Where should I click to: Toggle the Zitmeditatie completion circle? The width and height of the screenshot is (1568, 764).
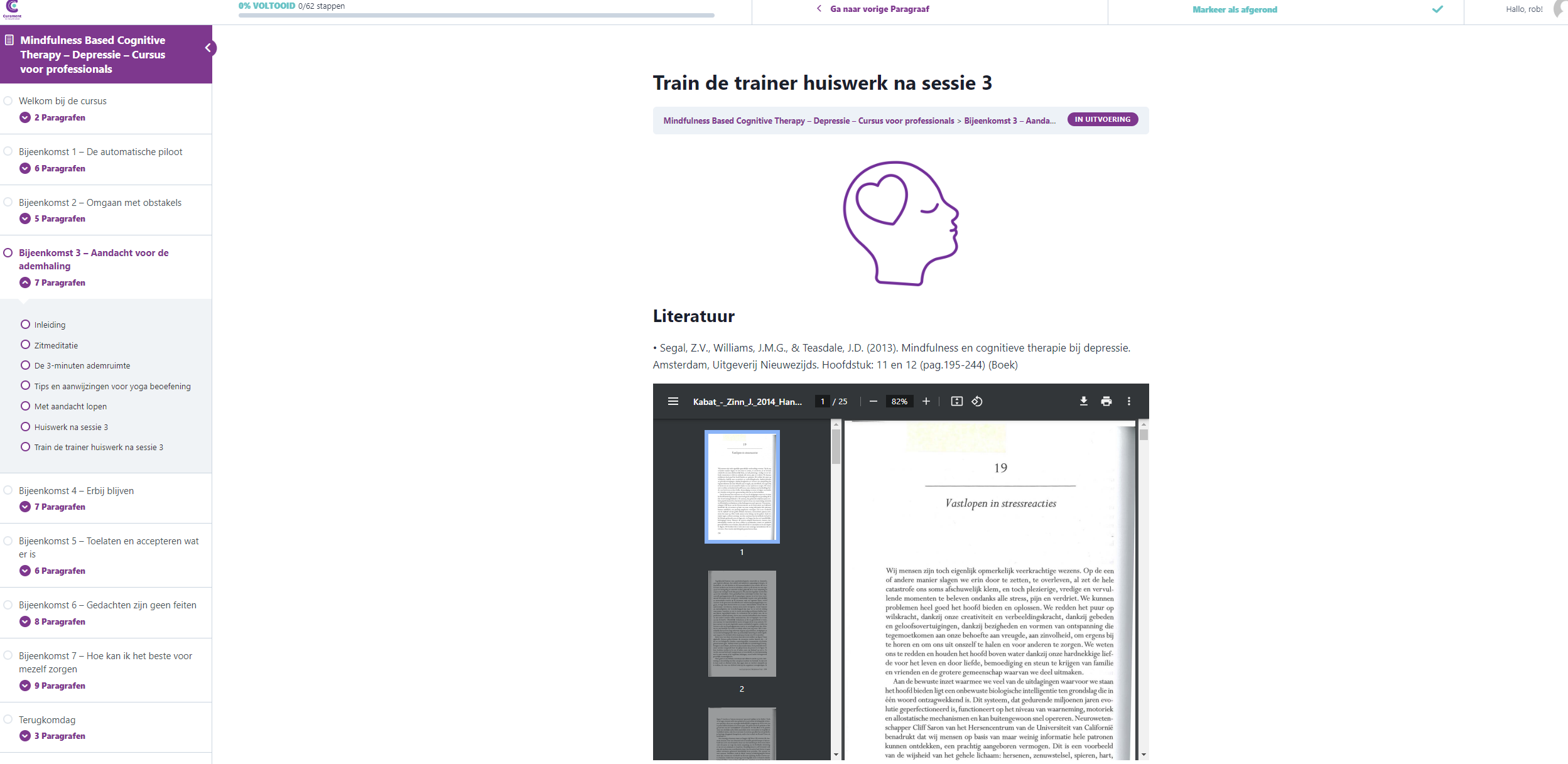pos(26,345)
